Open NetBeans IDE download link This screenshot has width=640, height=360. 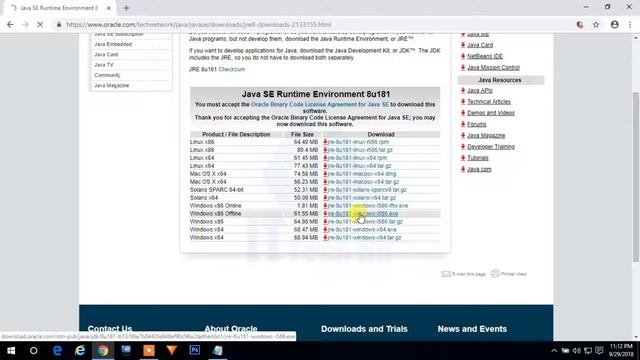tap(485, 56)
